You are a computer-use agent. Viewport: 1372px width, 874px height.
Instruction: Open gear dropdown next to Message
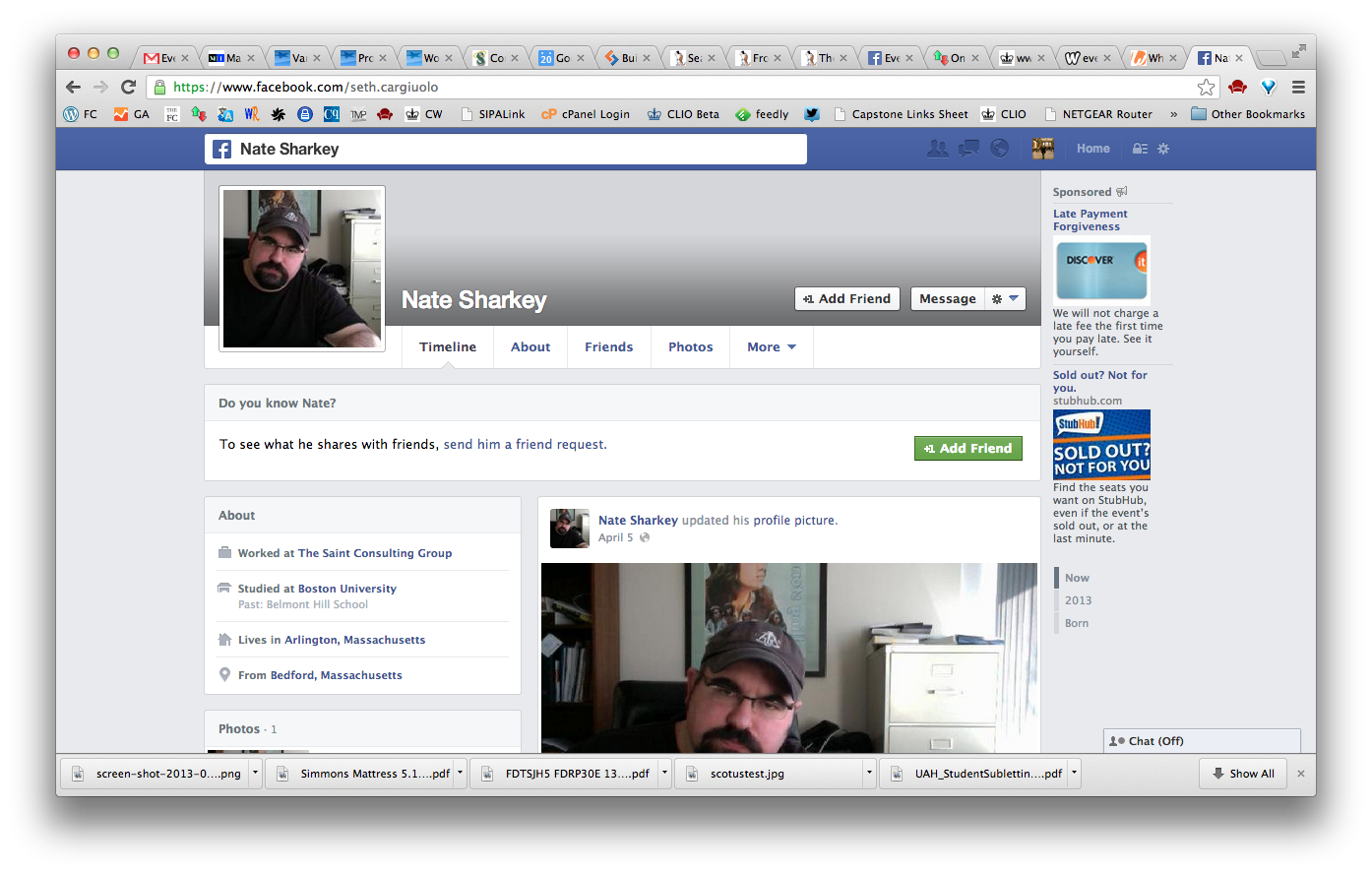[1005, 299]
